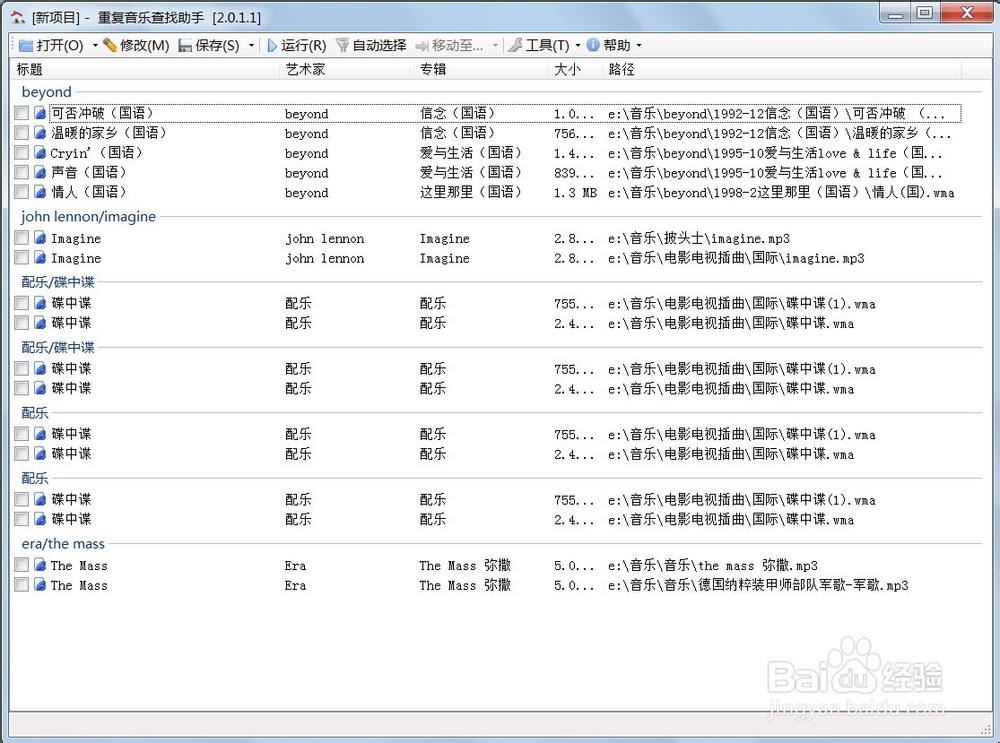Select the first Imagine track checkbox
The width and height of the screenshot is (1000, 743).
[21, 238]
